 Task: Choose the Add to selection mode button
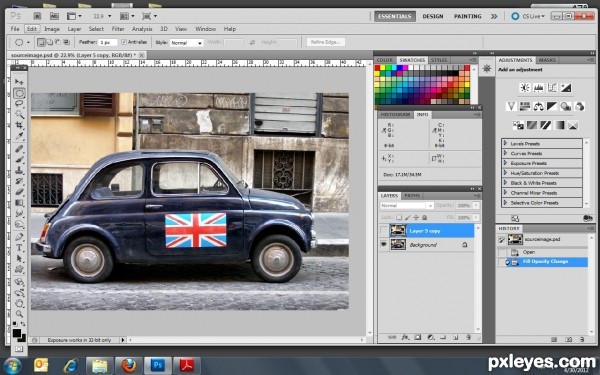click(x=49, y=42)
